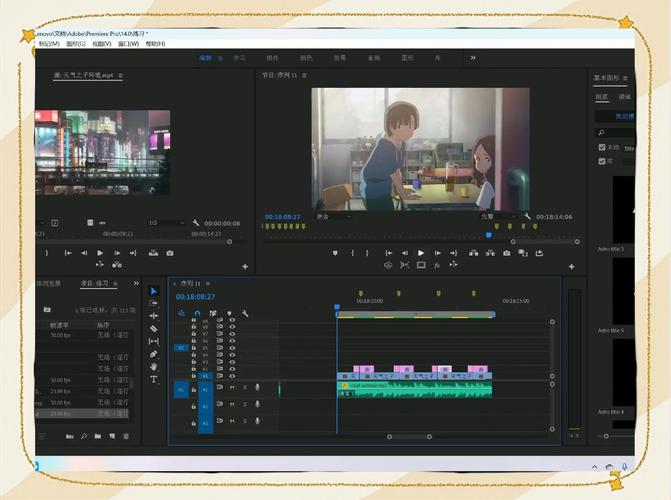
Task: Open Source panel menu beside 天气之子
Action: pos(121,75)
